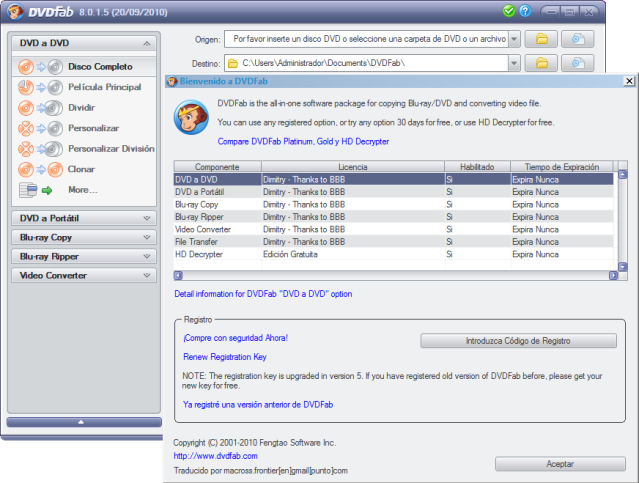Choose the Dividir mode

coord(84,108)
